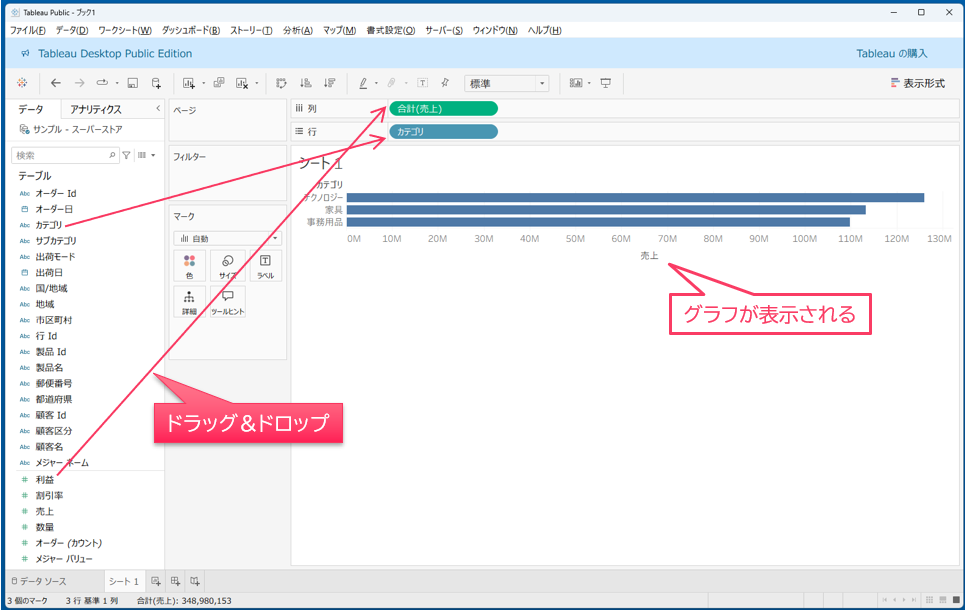Sort bars descending with toolbar icon
This screenshot has width=965, height=610.
click(330, 84)
